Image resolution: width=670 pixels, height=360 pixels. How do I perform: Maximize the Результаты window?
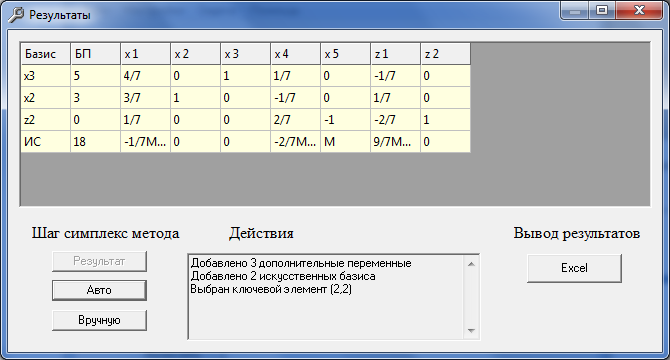pos(602,11)
